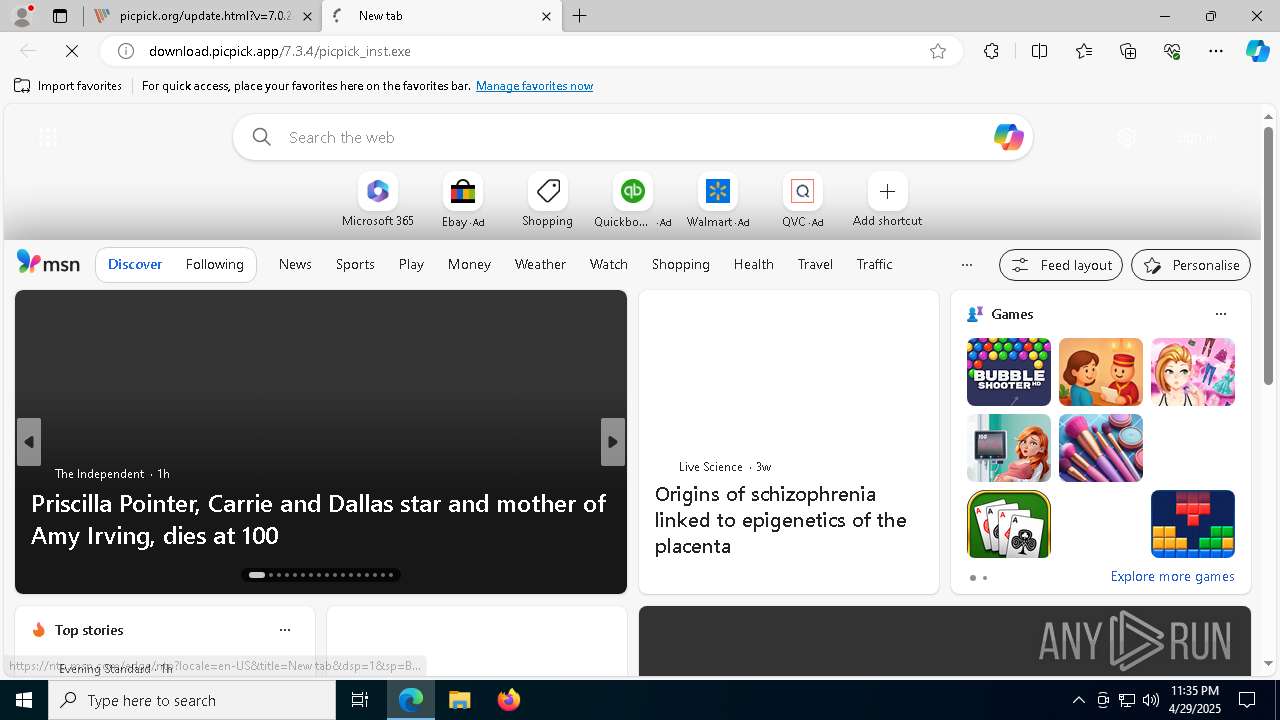The height and width of the screenshot is (720, 1280).
Task: Select the Discover feed tab
Action: [x=135, y=264]
